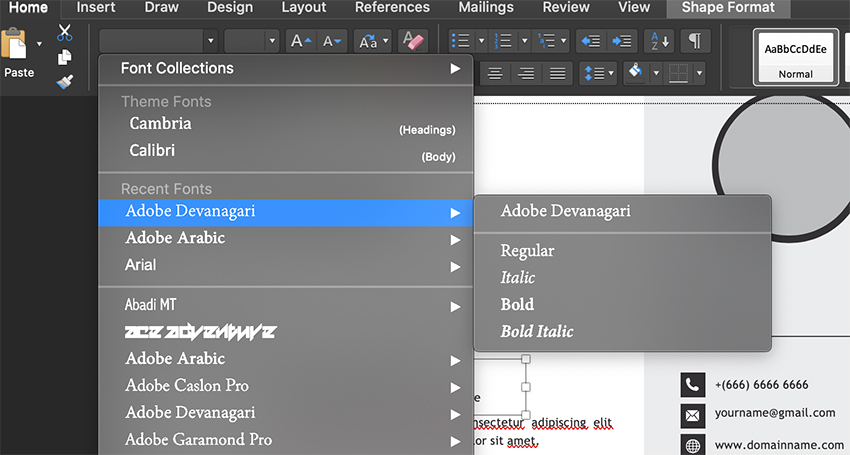Toggle the Show paragraph marks icon
Viewport: 850px width, 455px height.
[695, 41]
